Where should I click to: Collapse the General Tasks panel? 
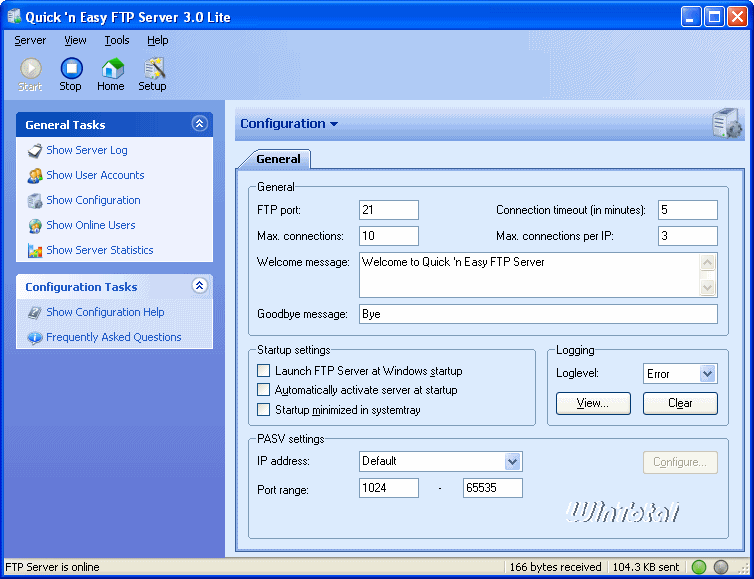pos(200,124)
